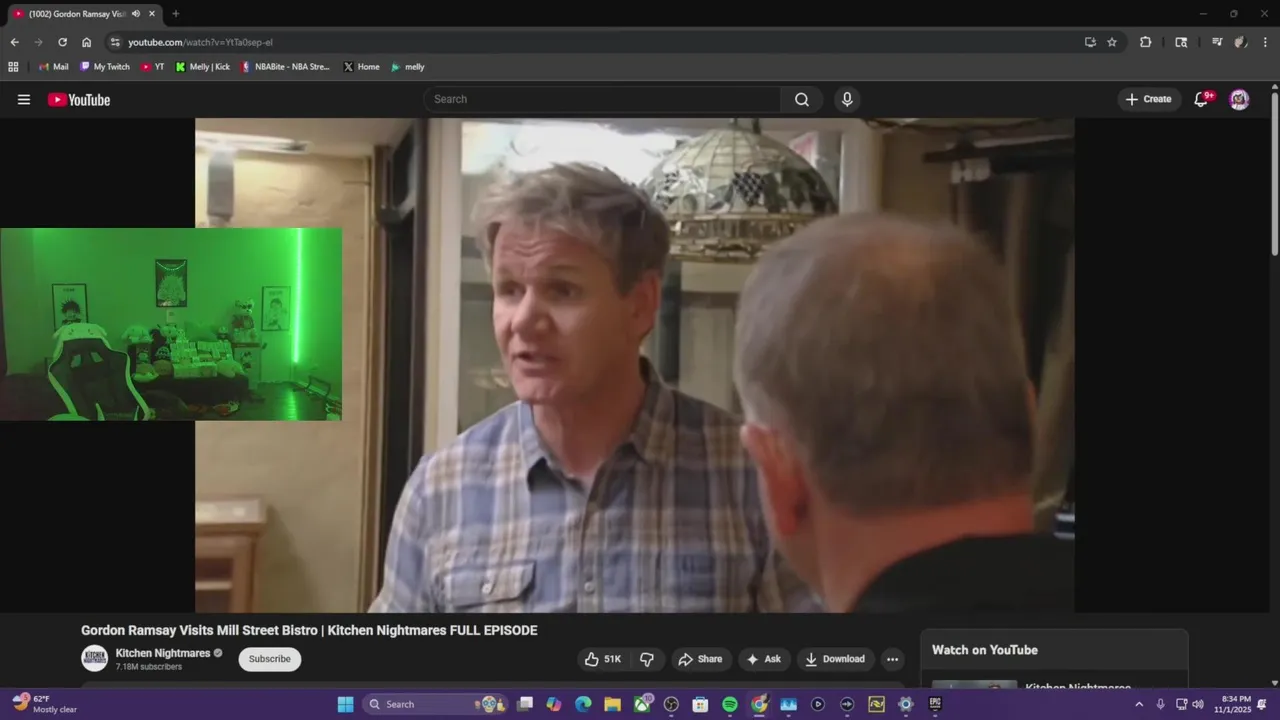Focus the YouTube search input field
1280x720 pixels.
602,99
